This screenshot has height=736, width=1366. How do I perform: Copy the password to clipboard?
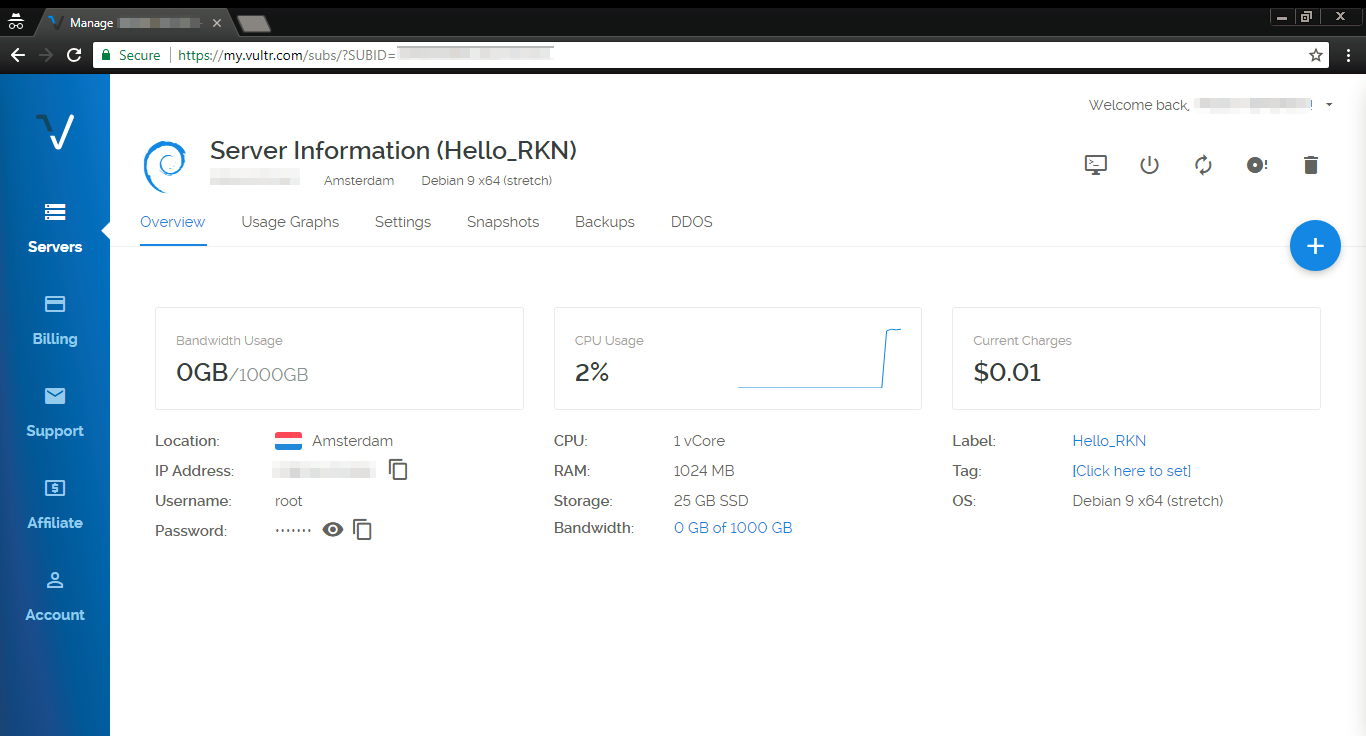tap(363, 530)
